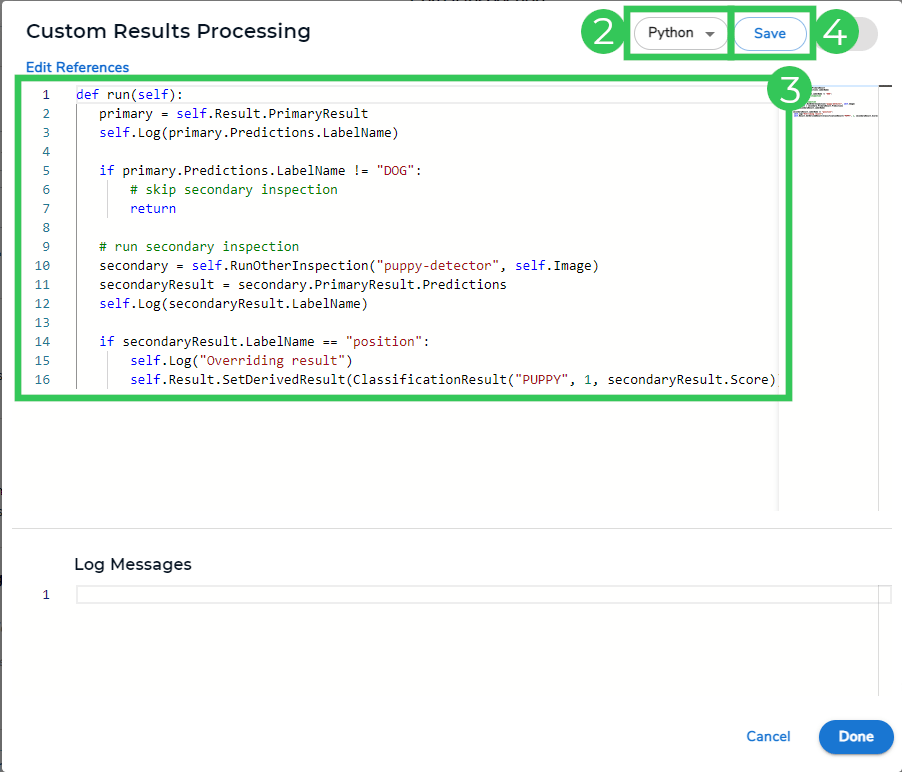
Task: Click the 'Log Messages' heading
Action: point(133,564)
